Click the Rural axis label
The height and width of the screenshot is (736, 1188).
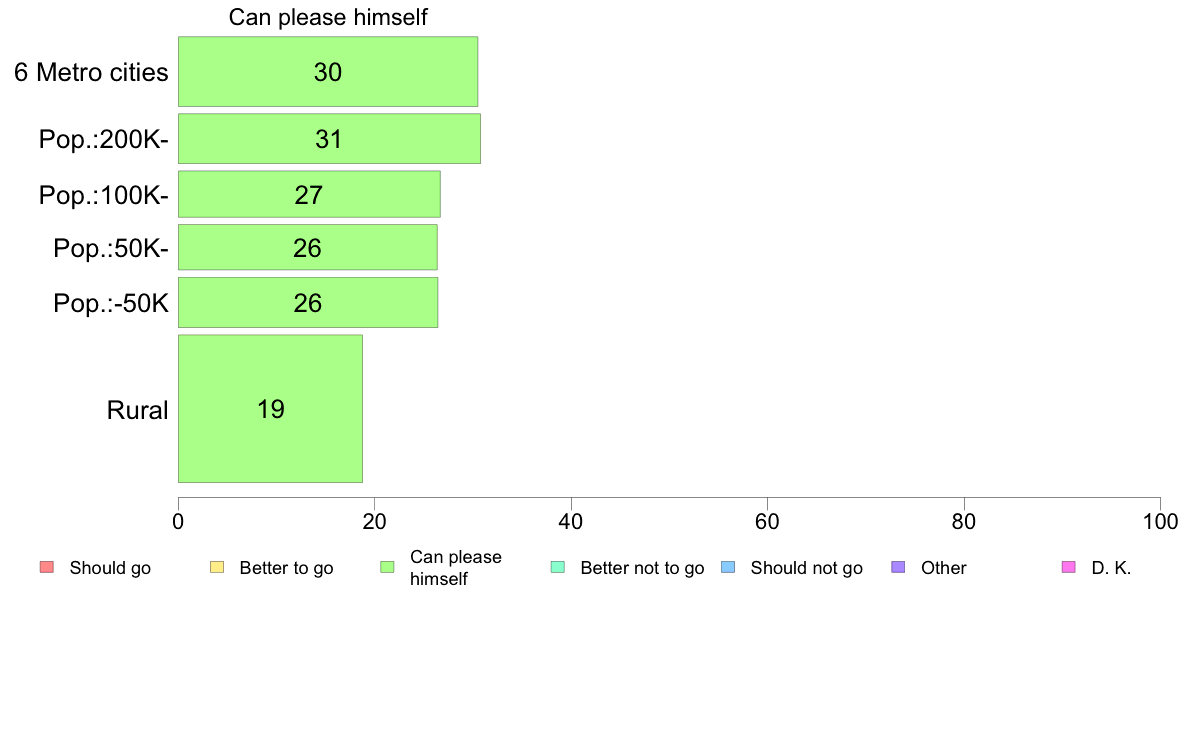pyautogui.click(x=137, y=410)
